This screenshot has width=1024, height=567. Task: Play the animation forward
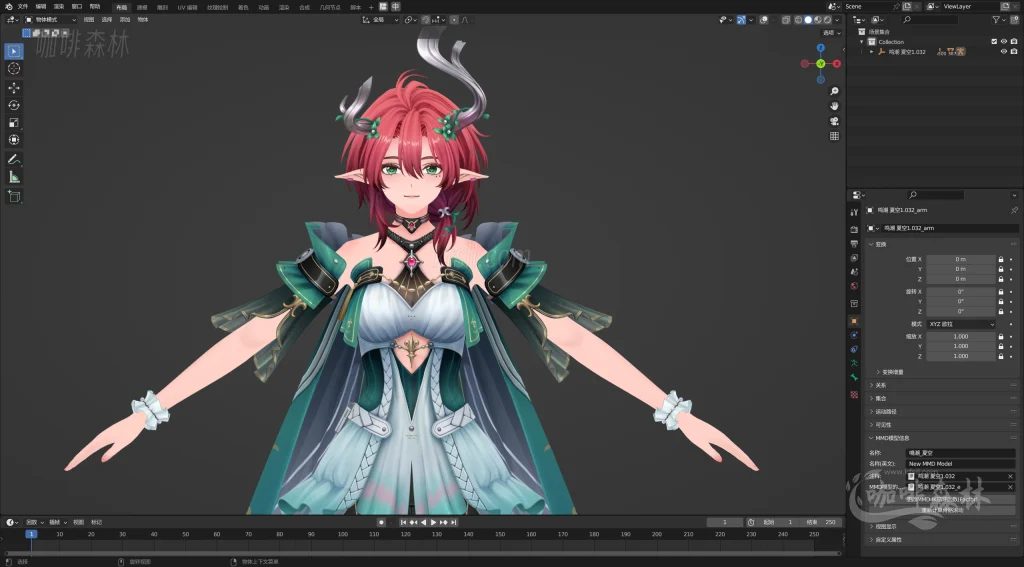[432, 523]
